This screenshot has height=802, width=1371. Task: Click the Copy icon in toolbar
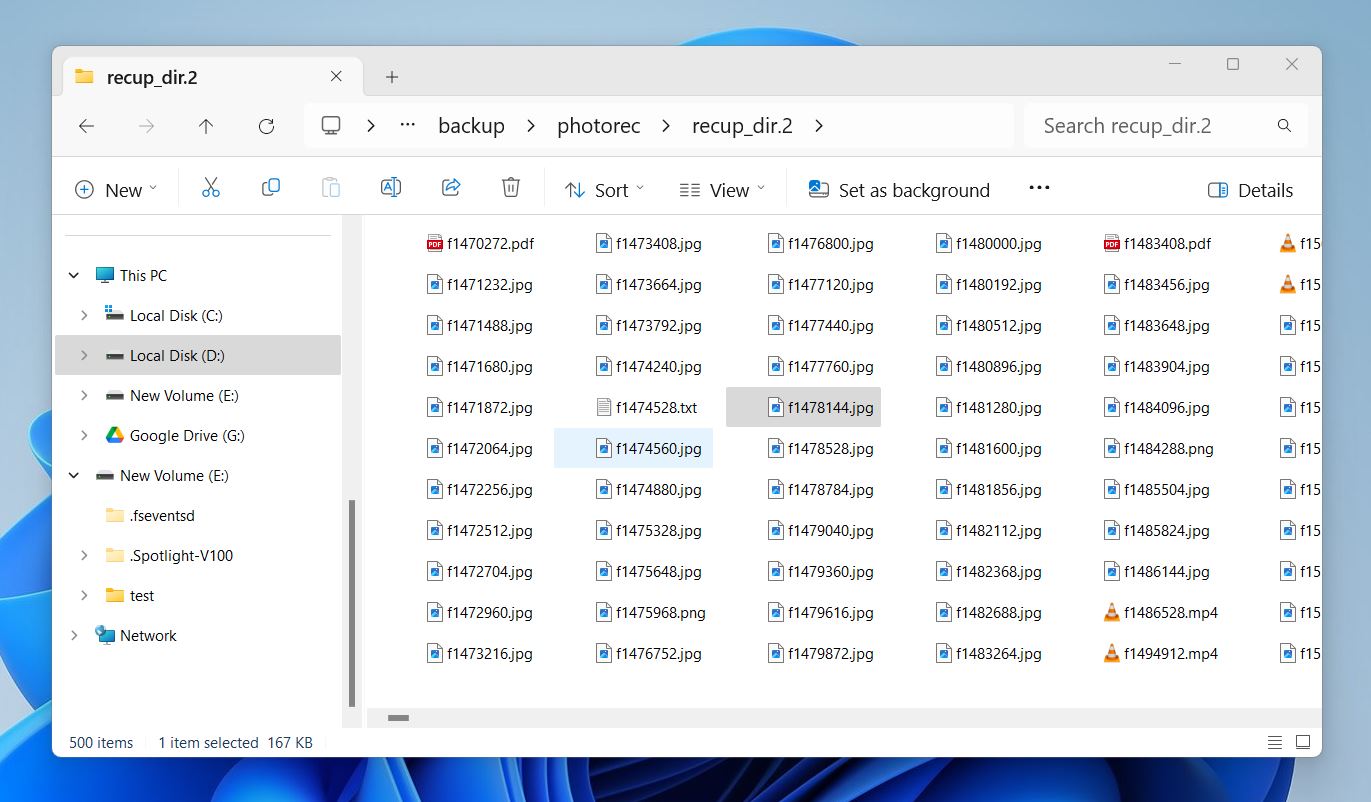pyautogui.click(x=270, y=188)
